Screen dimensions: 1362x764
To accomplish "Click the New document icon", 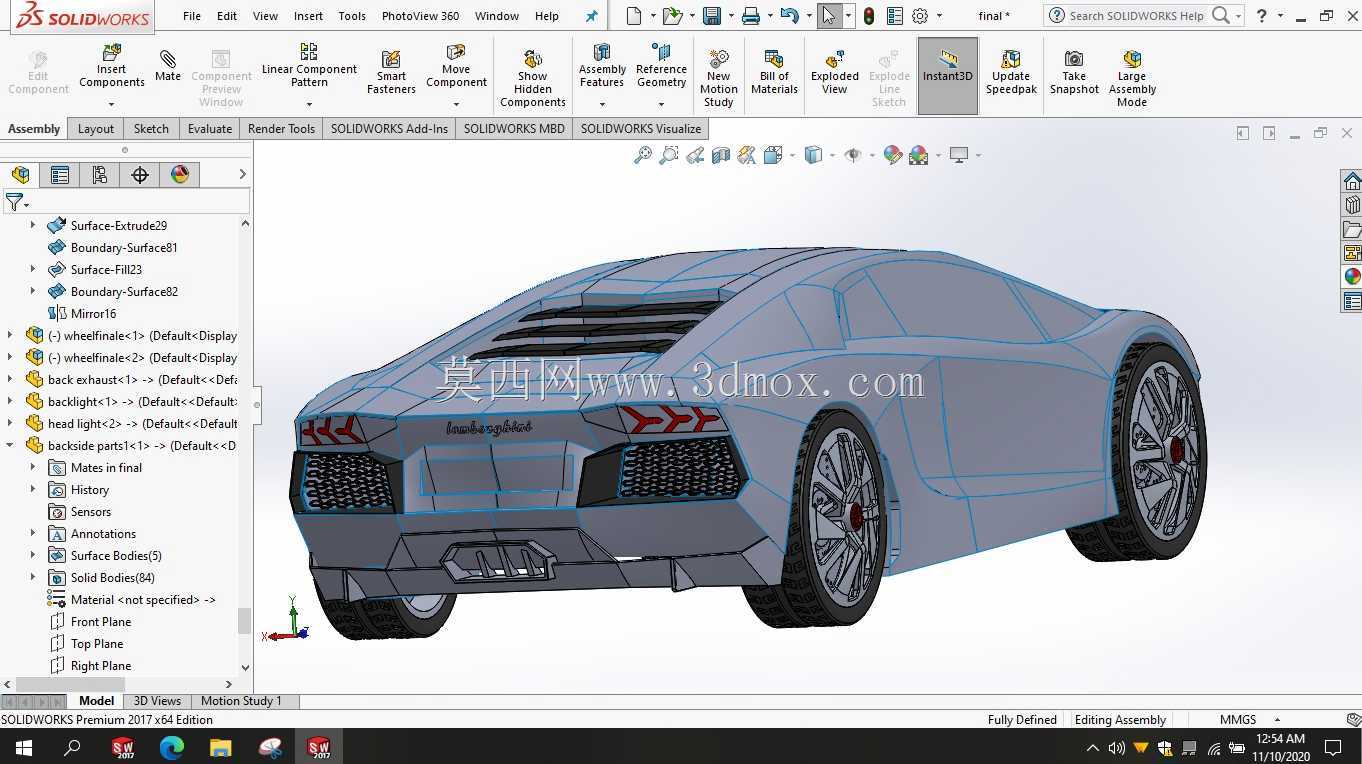I will pyautogui.click(x=633, y=16).
